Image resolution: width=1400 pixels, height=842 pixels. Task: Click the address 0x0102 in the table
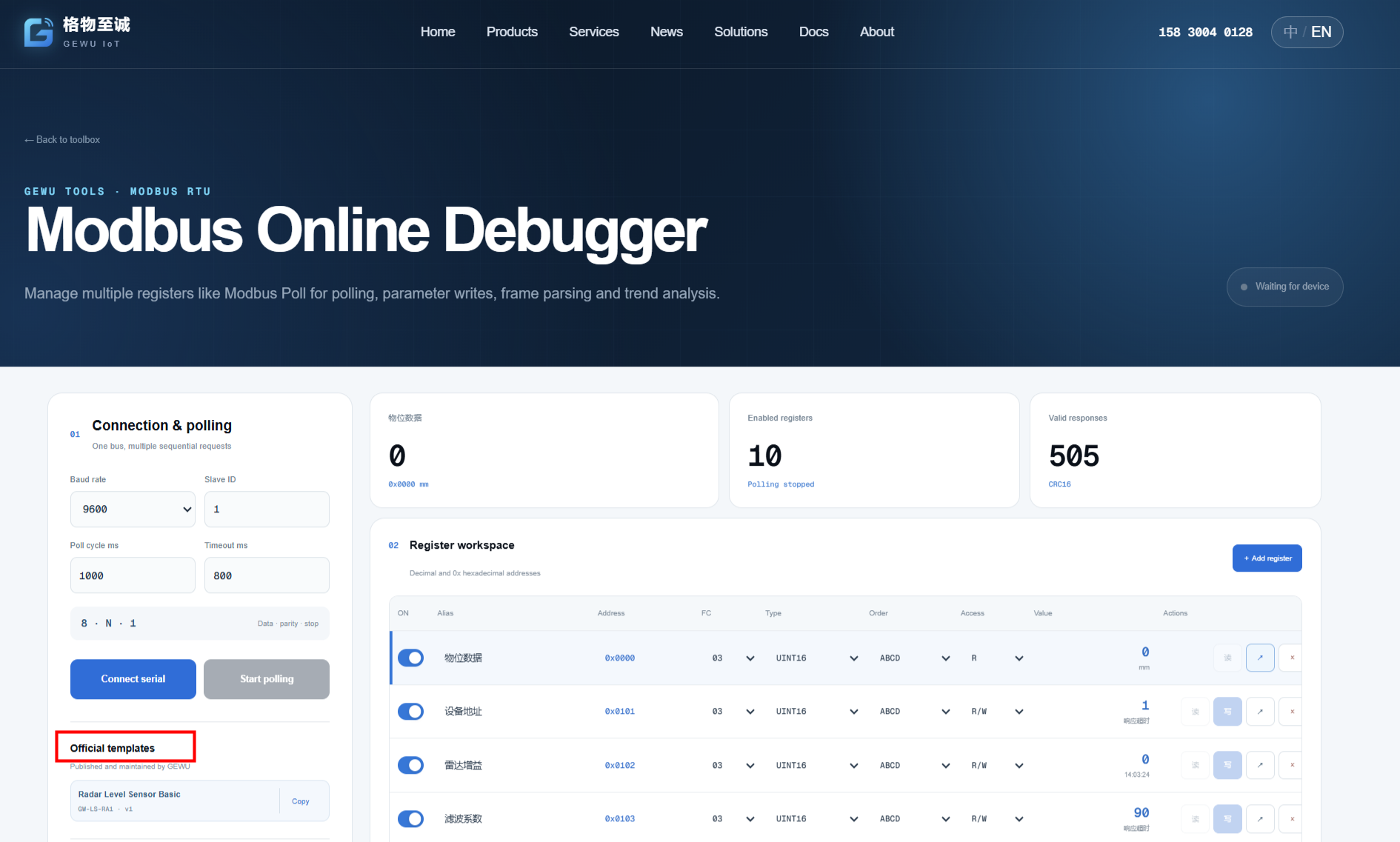[x=620, y=765]
